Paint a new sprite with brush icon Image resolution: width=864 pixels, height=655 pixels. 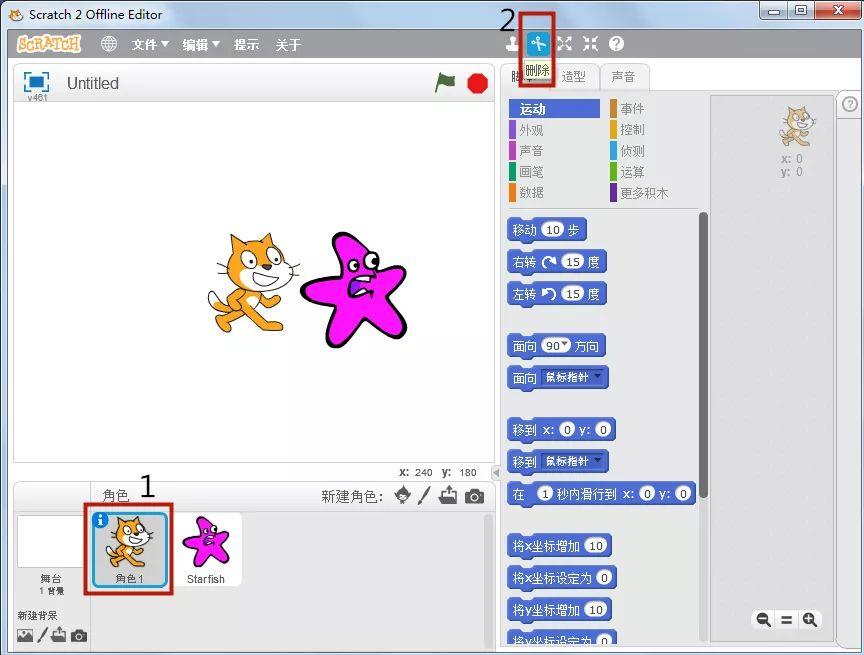pos(424,495)
